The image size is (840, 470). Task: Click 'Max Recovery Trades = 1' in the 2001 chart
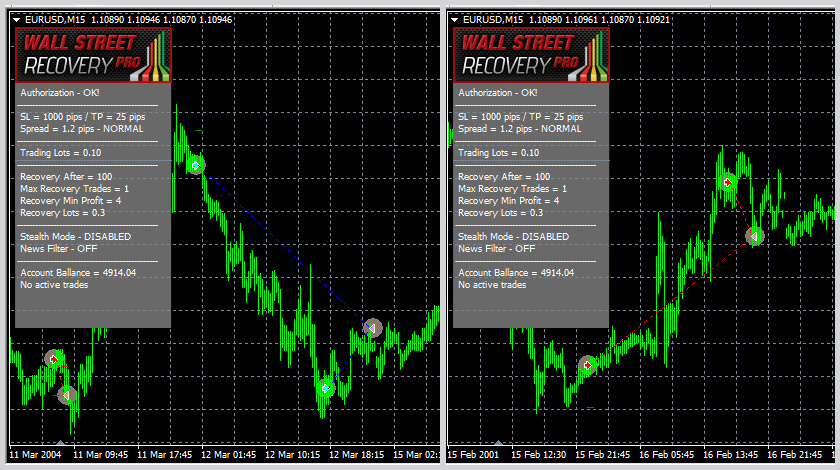(512, 189)
